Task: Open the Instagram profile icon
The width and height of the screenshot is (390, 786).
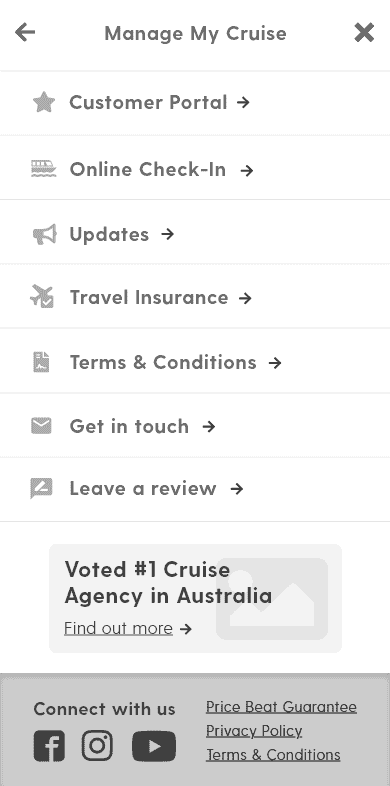Action: (x=97, y=745)
